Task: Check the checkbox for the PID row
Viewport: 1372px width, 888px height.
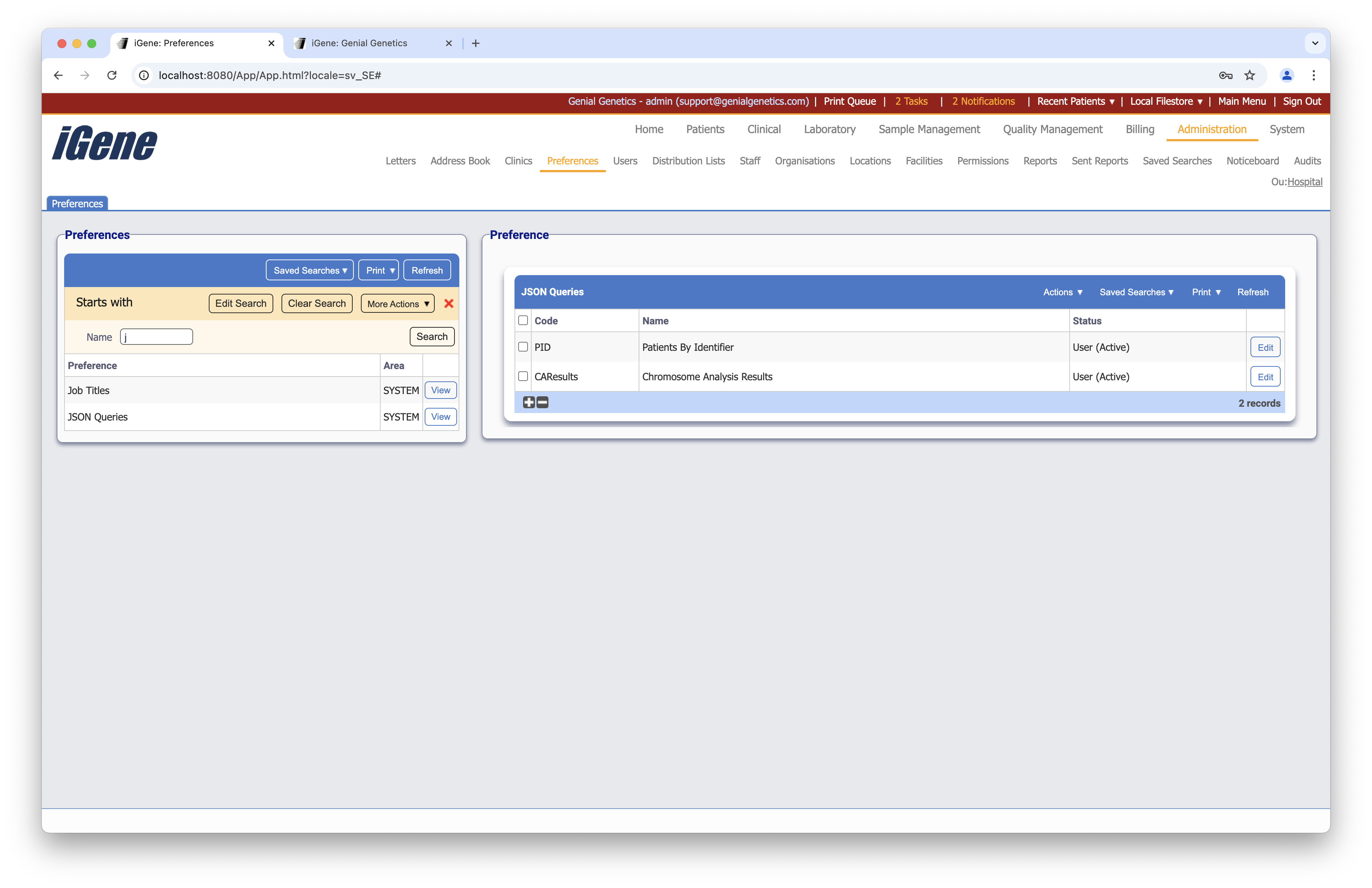Action: (523, 347)
